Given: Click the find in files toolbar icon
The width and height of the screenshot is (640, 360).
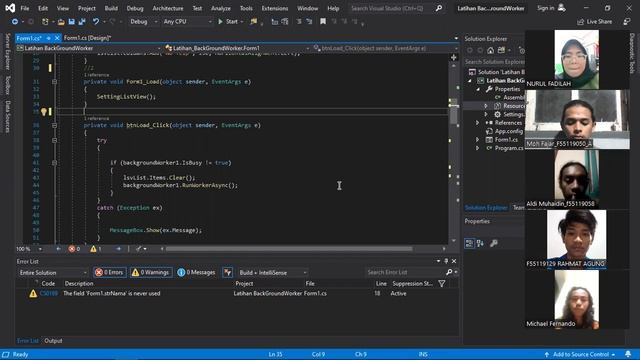Looking at the screenshot, I should [253, 22].
